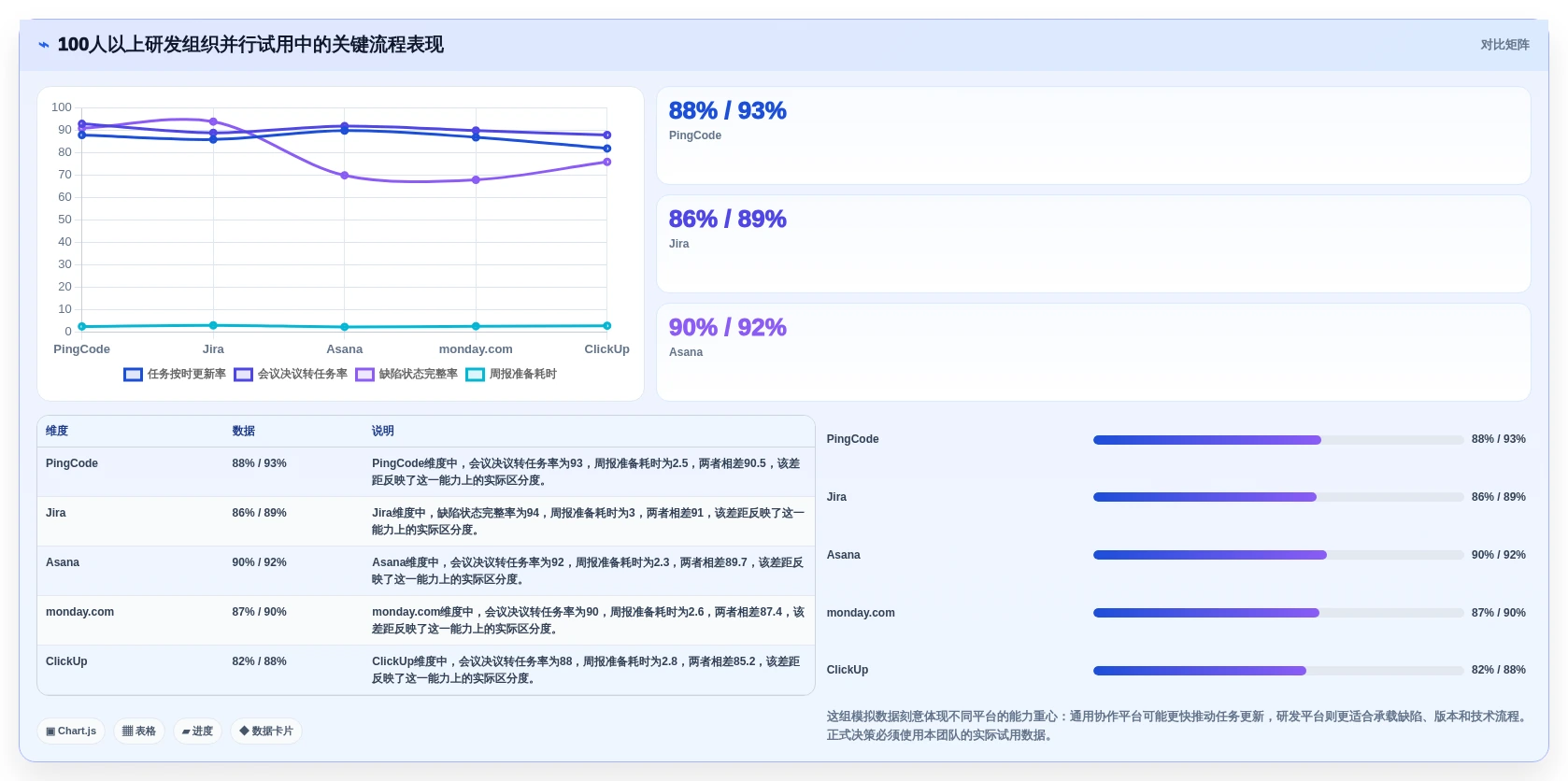Click the 82% / 88% table cell
Viewport: 1568px width, 781px height.
pos(259,661)
